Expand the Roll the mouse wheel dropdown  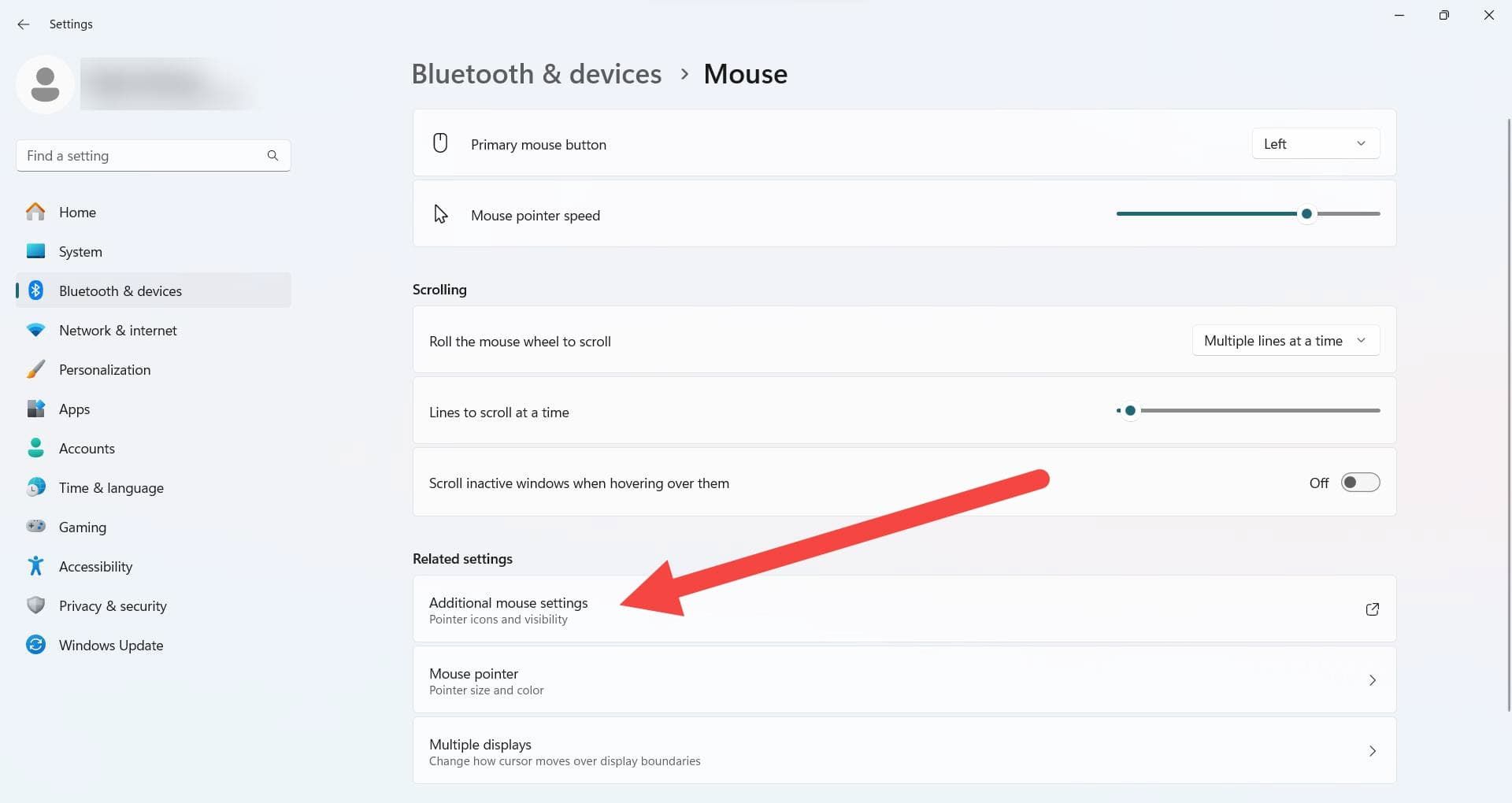tap(1284, 341)
